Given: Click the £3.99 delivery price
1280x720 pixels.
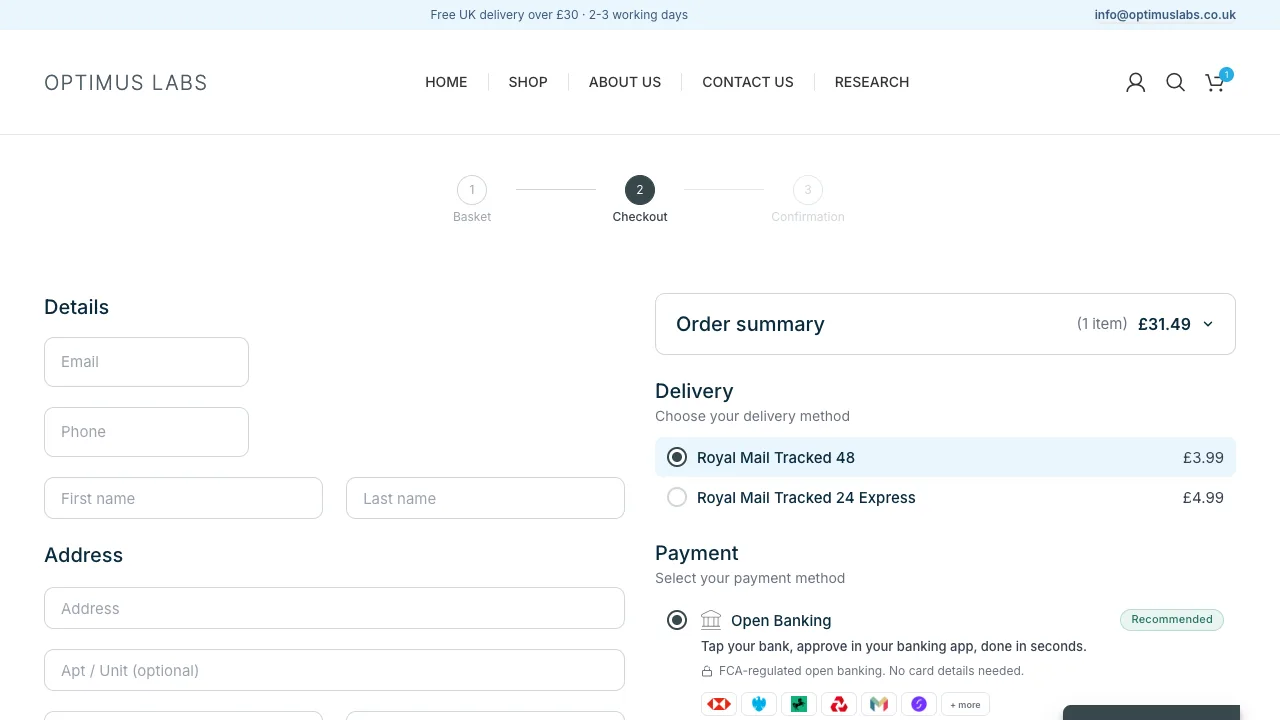Looking at the screenshot, I should (x=1203, y=457).
